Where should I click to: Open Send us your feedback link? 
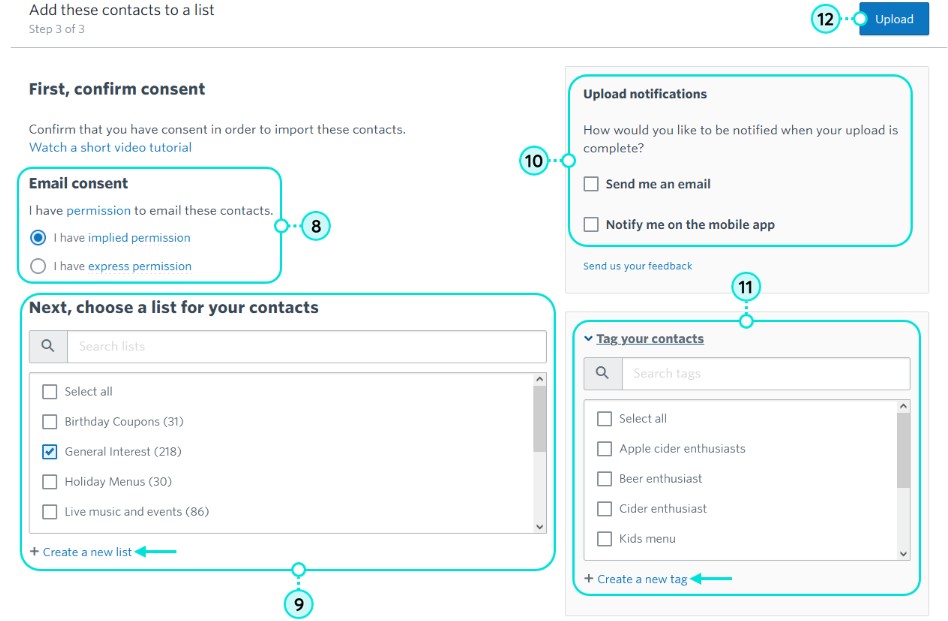(637, 266)
